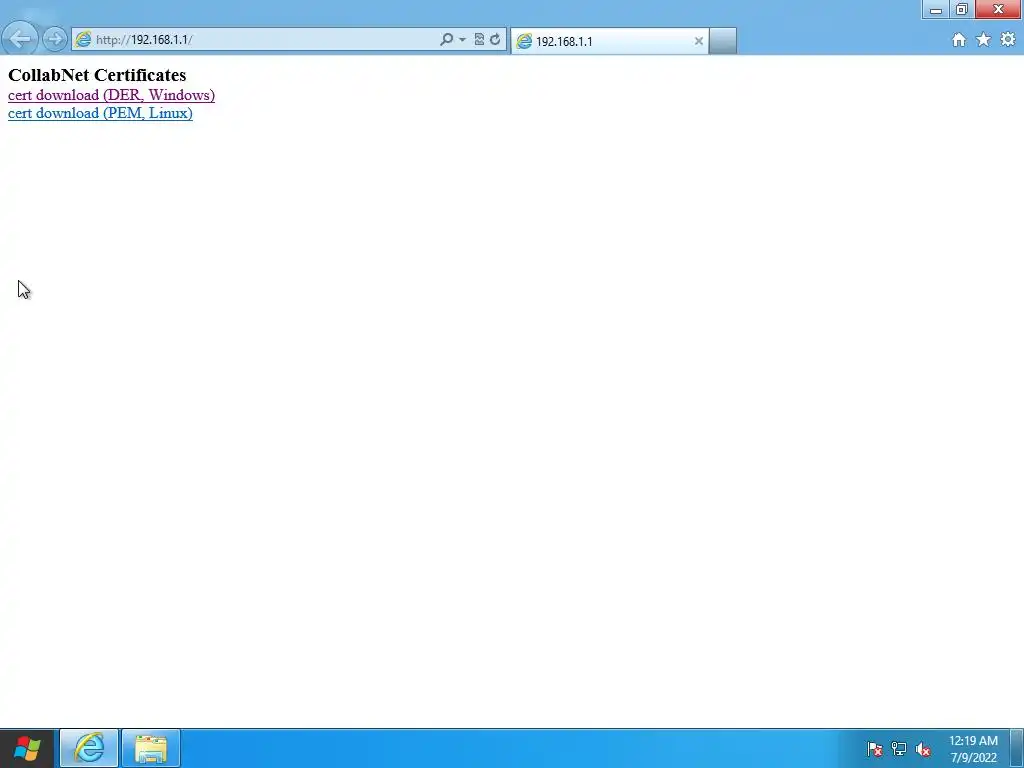The width and height of the screenshot is (1024, 768).
Task: Go to Home via house icon
Action: [x=959, y=40]
